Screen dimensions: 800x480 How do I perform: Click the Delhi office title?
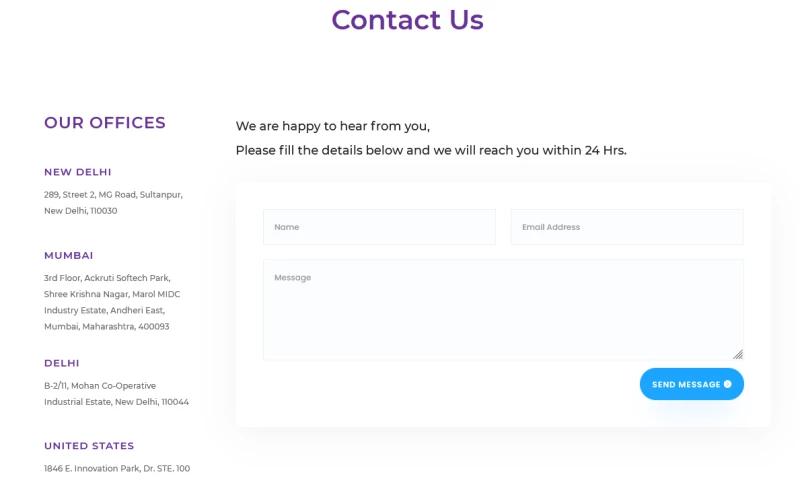pyautogui.click(x=62, y=363)
